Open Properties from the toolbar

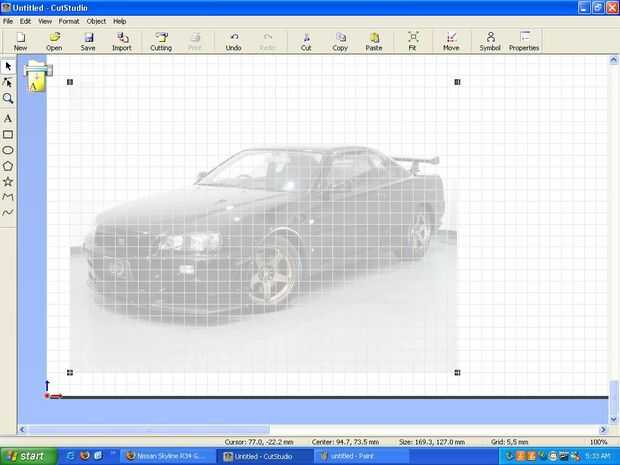[524, 41]
